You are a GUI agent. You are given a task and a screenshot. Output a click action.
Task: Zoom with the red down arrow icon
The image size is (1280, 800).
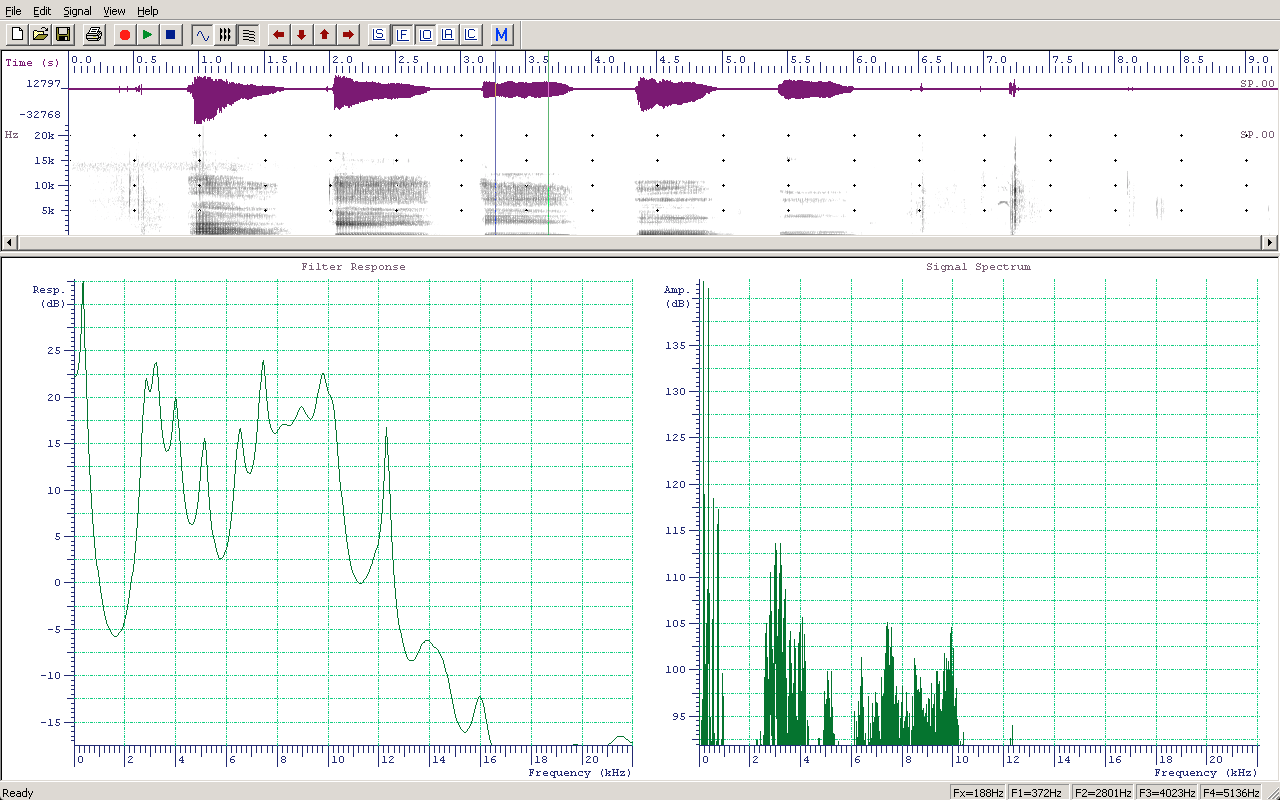tap(302, 35)
